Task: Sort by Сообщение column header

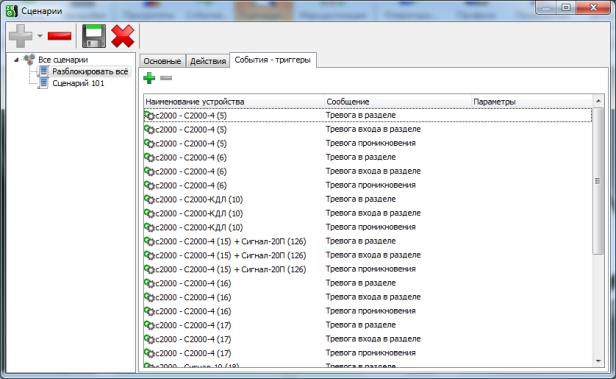Action: pyautogui.click(x=398, y=101)
